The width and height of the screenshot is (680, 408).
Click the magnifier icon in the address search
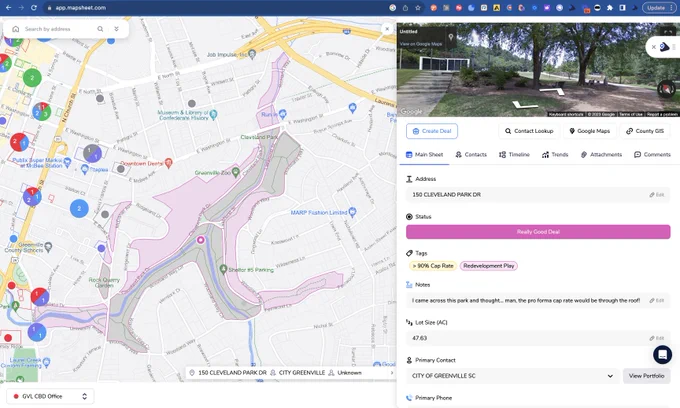[x=100, y=29]
